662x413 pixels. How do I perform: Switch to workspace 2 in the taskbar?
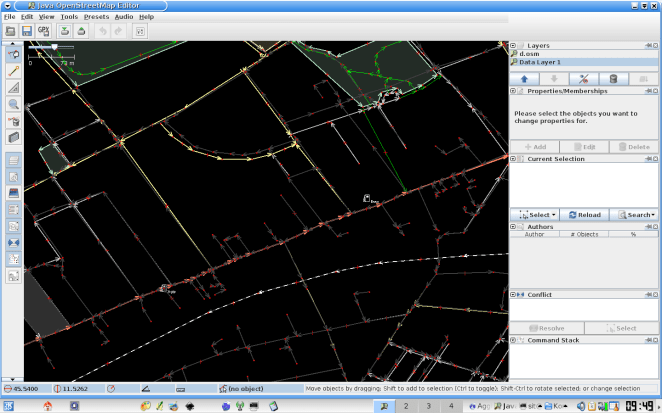tap(405, 406)
